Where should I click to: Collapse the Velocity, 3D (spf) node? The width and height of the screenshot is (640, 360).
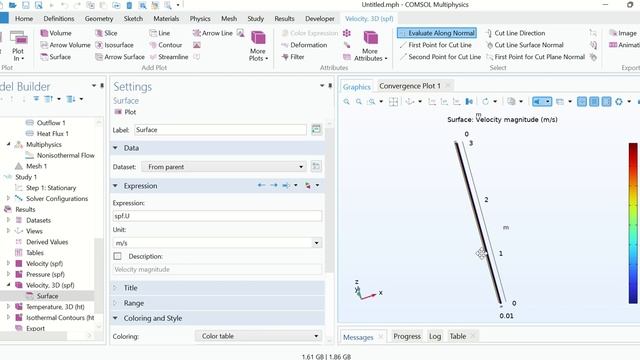coord(8,285)
